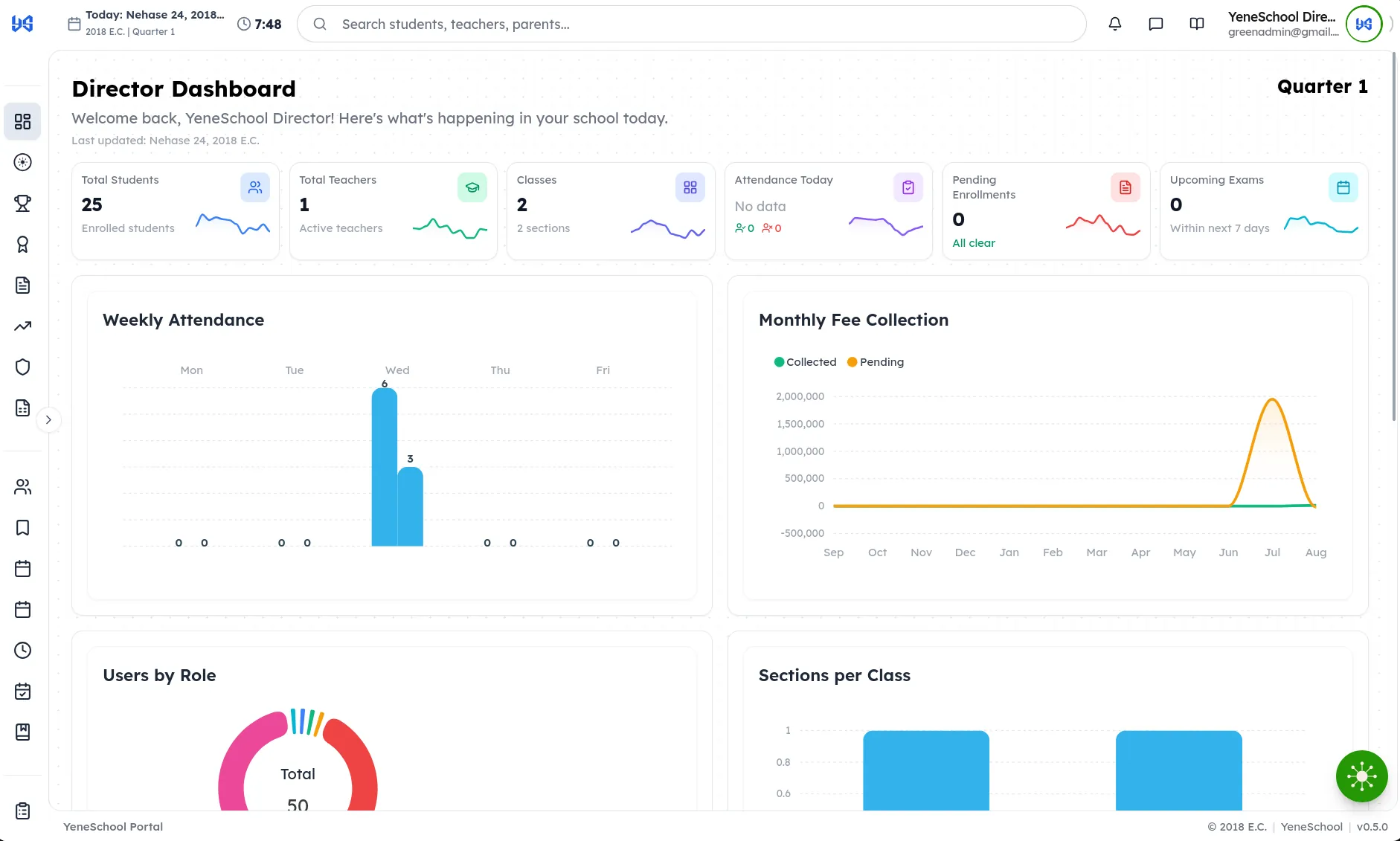Click the Attendance Today clipboard-check icon
This screenshot has width=1400, height=841.
(x=908, y=187)
